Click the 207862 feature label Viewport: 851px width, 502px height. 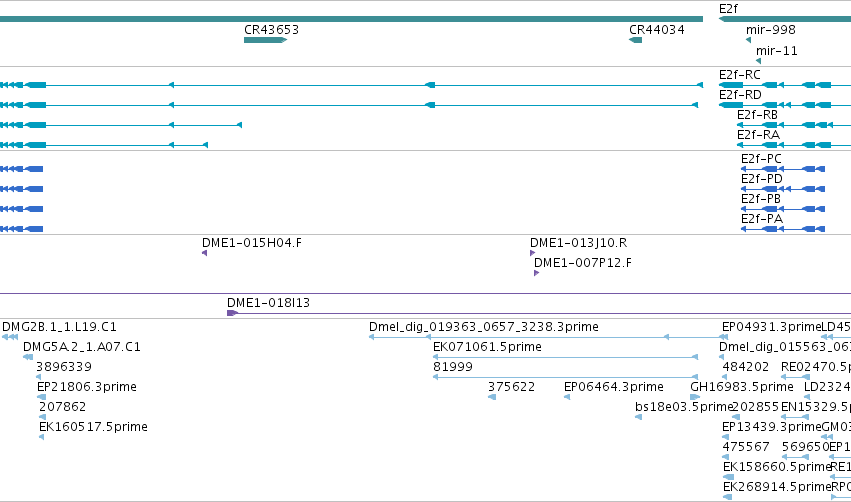tap(62, 407)
